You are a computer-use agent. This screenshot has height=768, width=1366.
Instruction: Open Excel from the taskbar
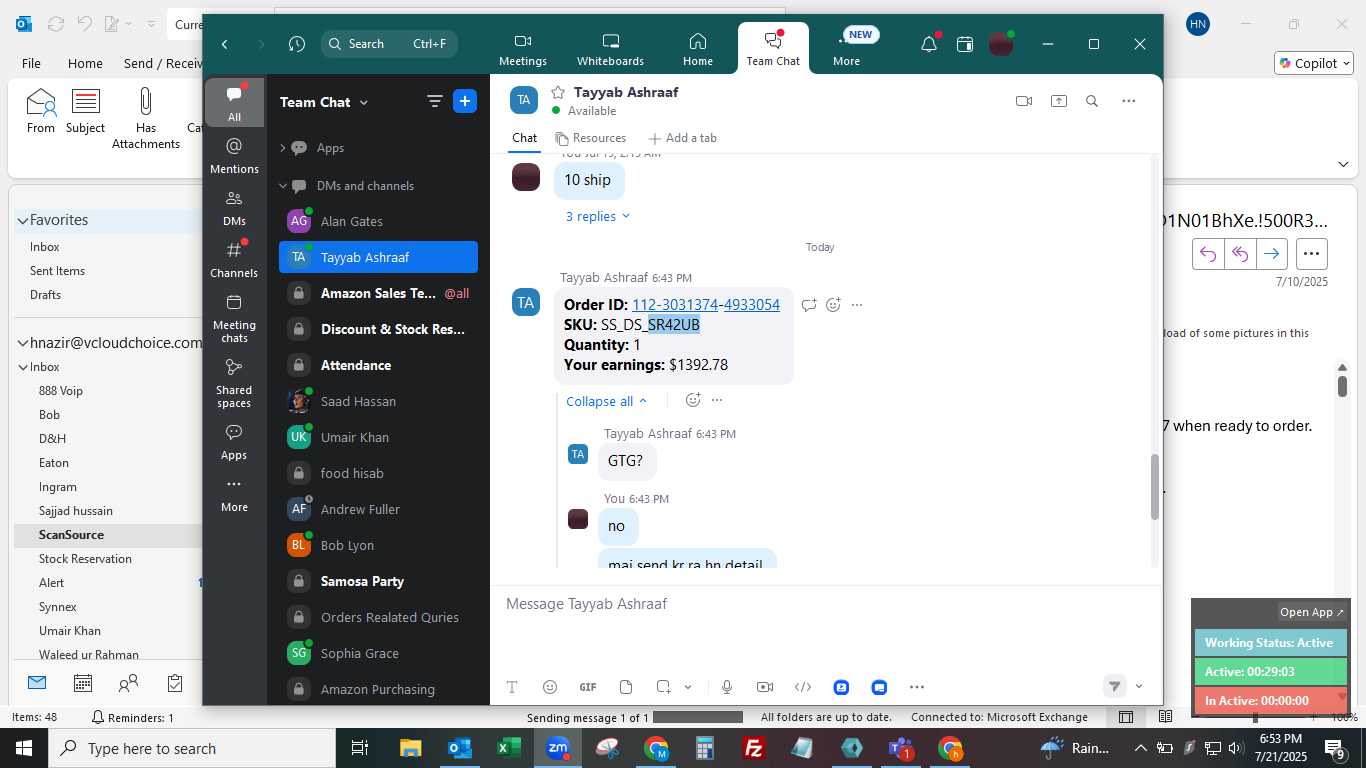tap(509, 748)
